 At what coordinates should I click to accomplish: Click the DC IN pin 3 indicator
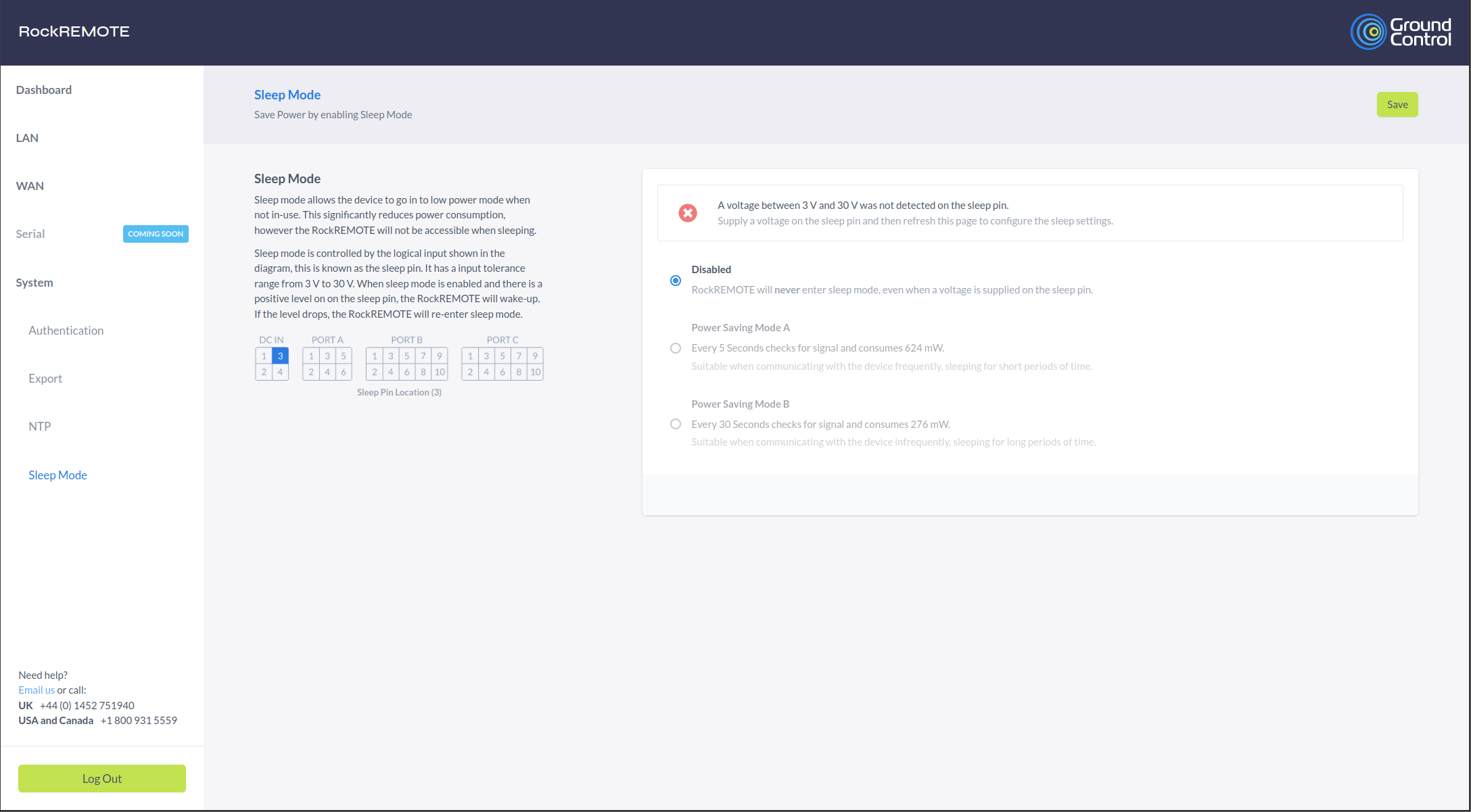[x=280, y=356]
